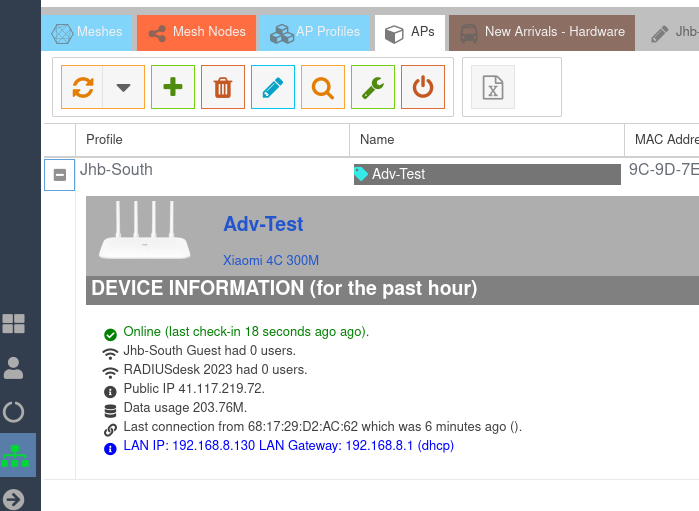
Task: Click the orange reload icon
Action: coord(83,88)
